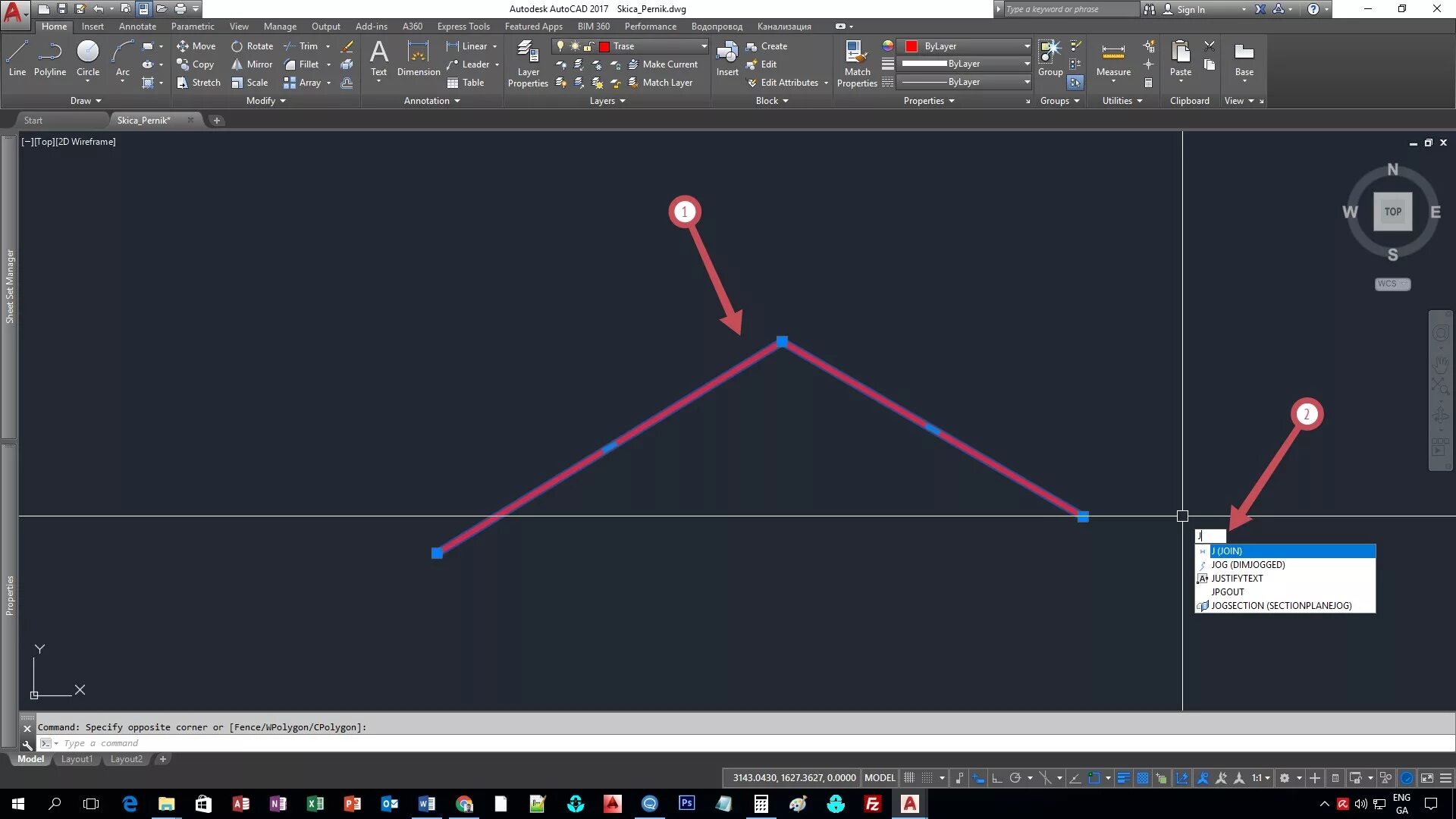Toggle grid display in status bar
Viewport: 1456px width, 819px height.
(909, 778)
